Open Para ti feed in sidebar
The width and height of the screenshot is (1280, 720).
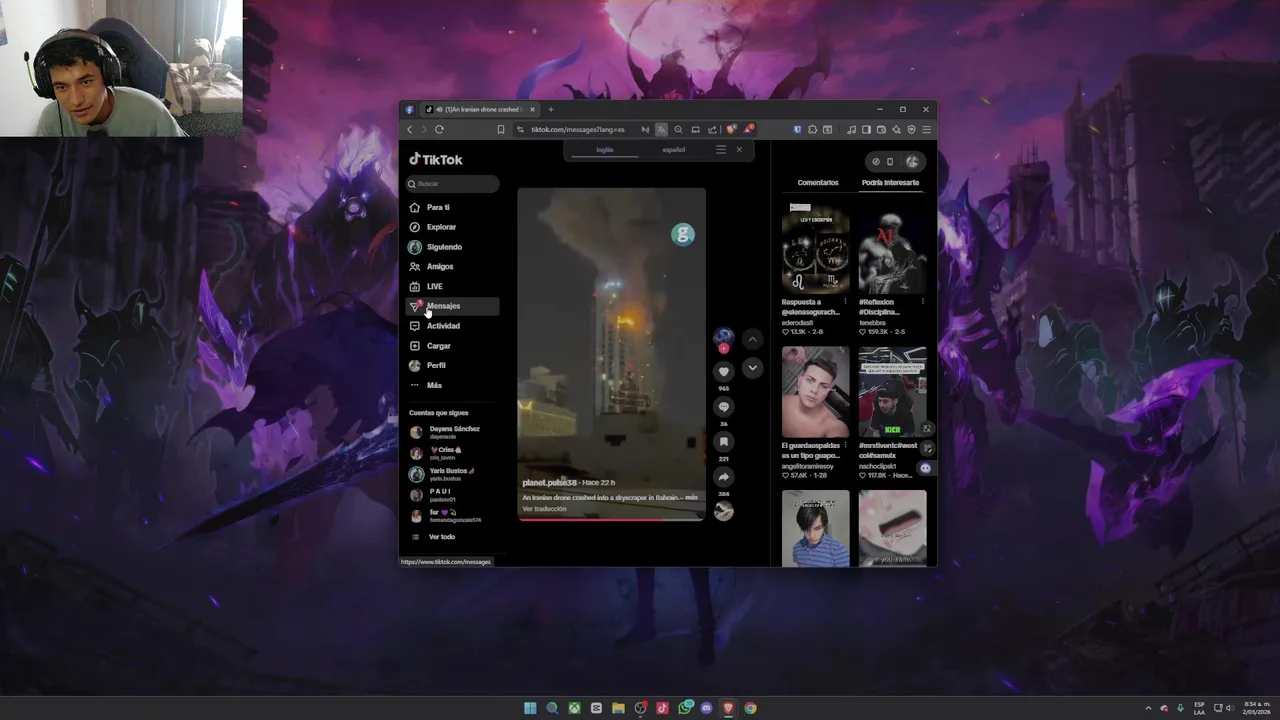point(452,207)
